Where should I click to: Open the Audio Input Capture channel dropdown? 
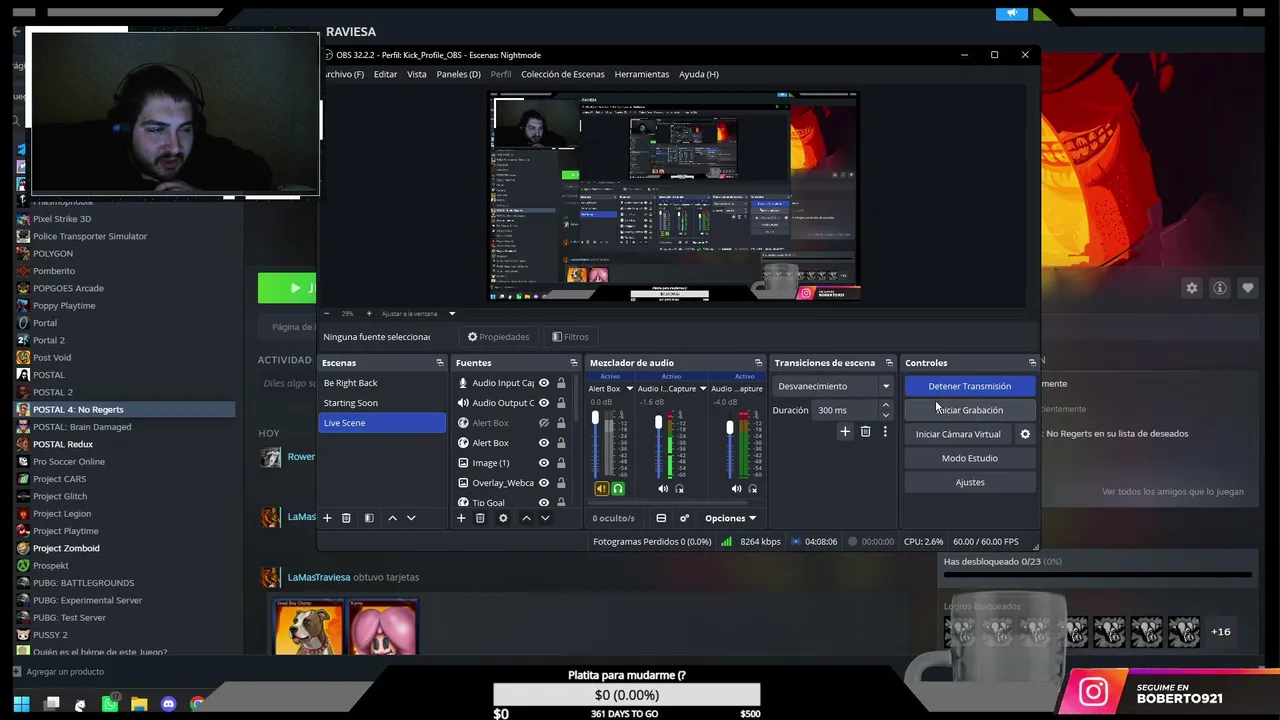pos(703,389)
